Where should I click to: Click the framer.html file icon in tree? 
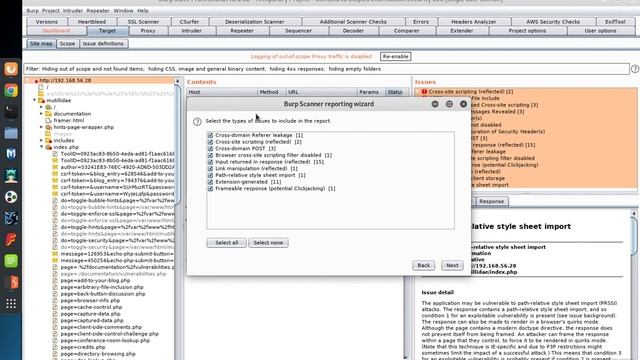(x=48, y=120)
